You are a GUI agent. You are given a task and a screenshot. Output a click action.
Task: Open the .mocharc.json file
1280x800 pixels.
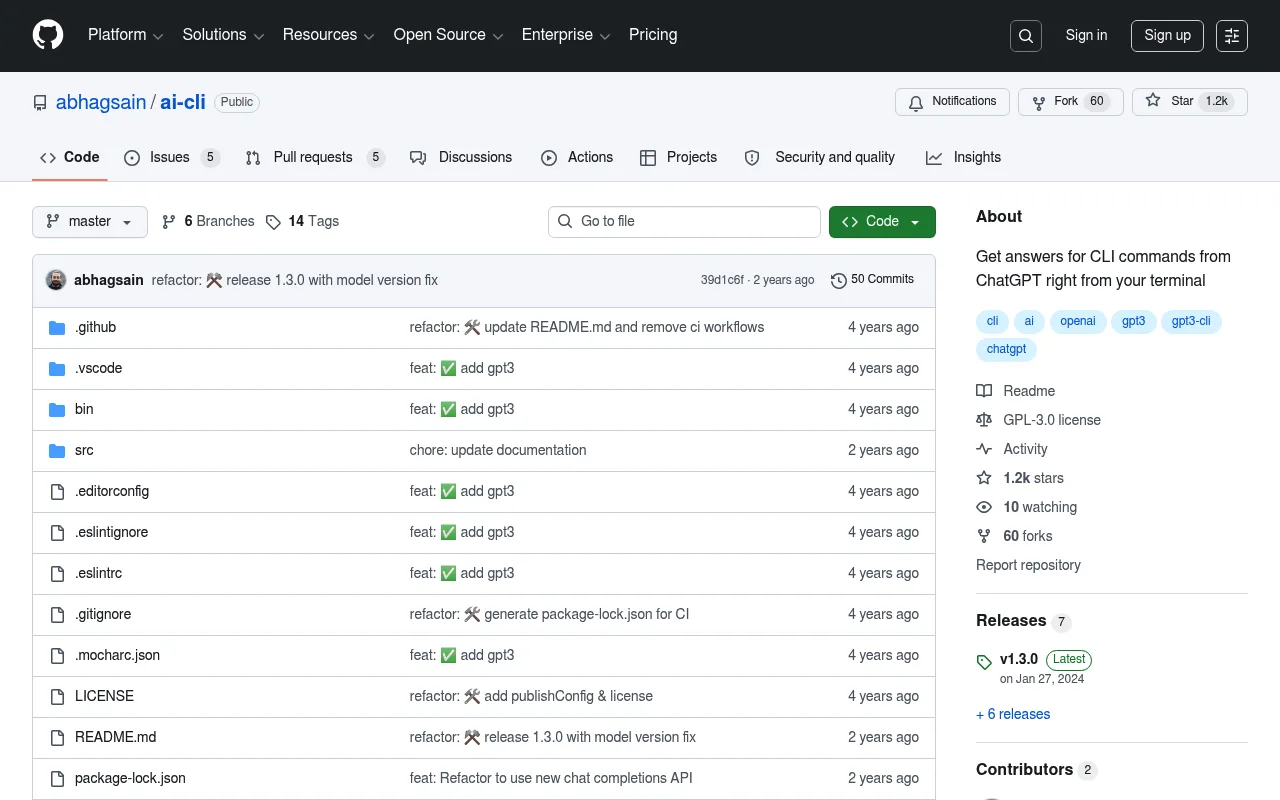[117, 655]
